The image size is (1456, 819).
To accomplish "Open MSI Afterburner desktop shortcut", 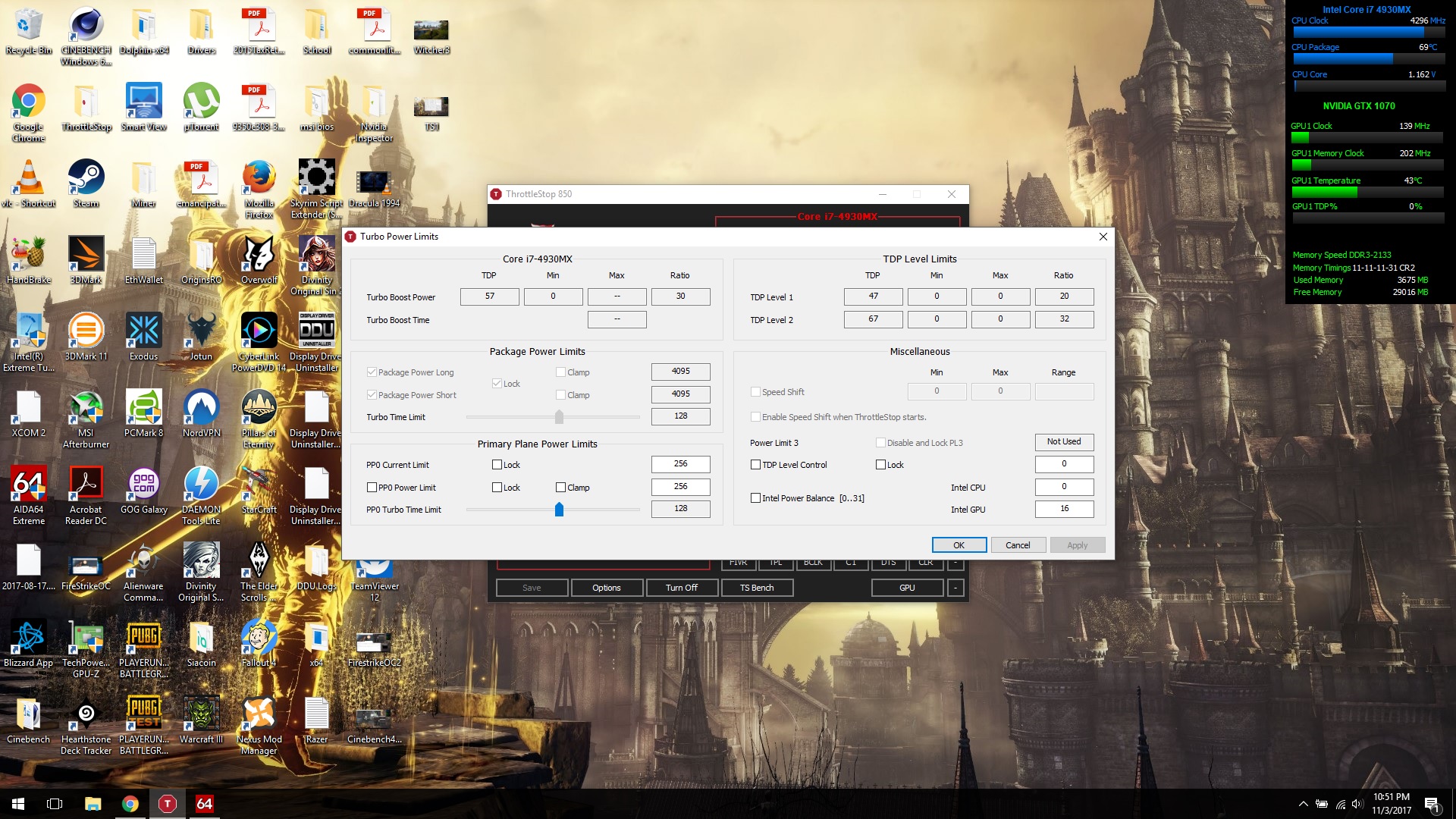I will coord(86,419).
